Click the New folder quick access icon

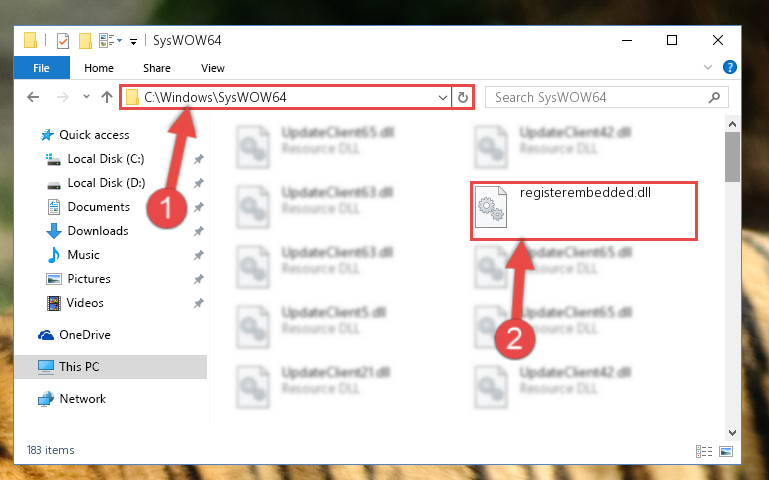point(85,41)
